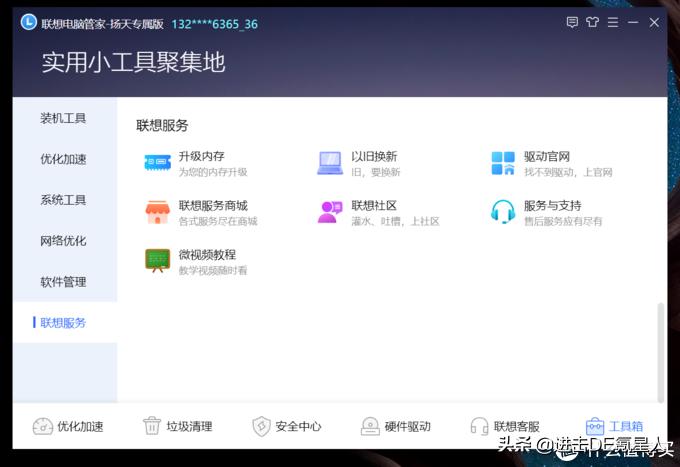Select 系统工具 in the sidebar
The image size is (680, 467).
(x=63, y=200)
